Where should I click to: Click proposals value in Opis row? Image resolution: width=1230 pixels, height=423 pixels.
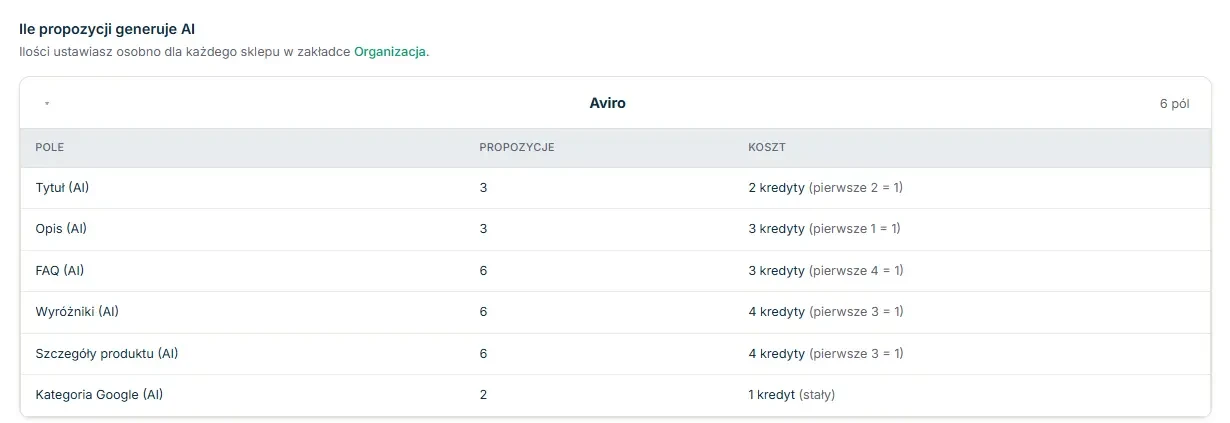tap(483, 229)
